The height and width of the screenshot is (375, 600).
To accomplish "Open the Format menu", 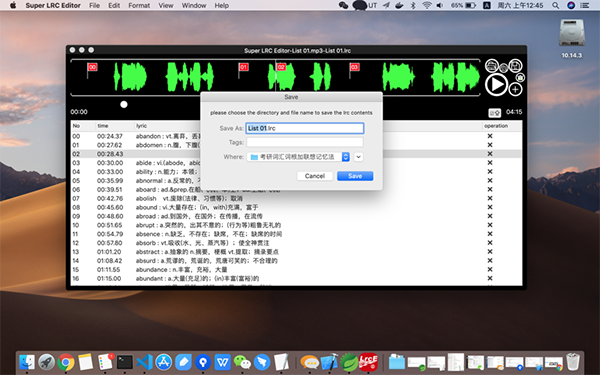I will tap(139, 5).
